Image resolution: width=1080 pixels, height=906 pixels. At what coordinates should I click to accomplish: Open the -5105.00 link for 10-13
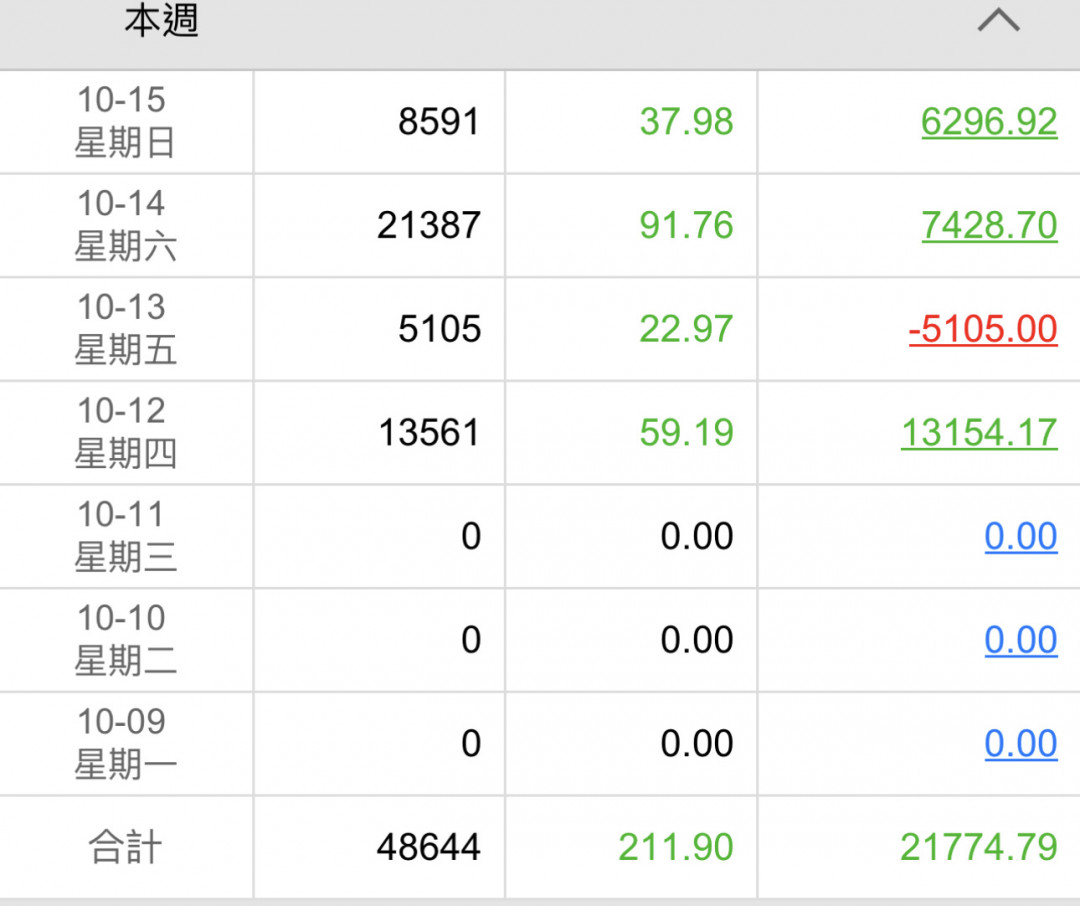[x=983, y=329]
